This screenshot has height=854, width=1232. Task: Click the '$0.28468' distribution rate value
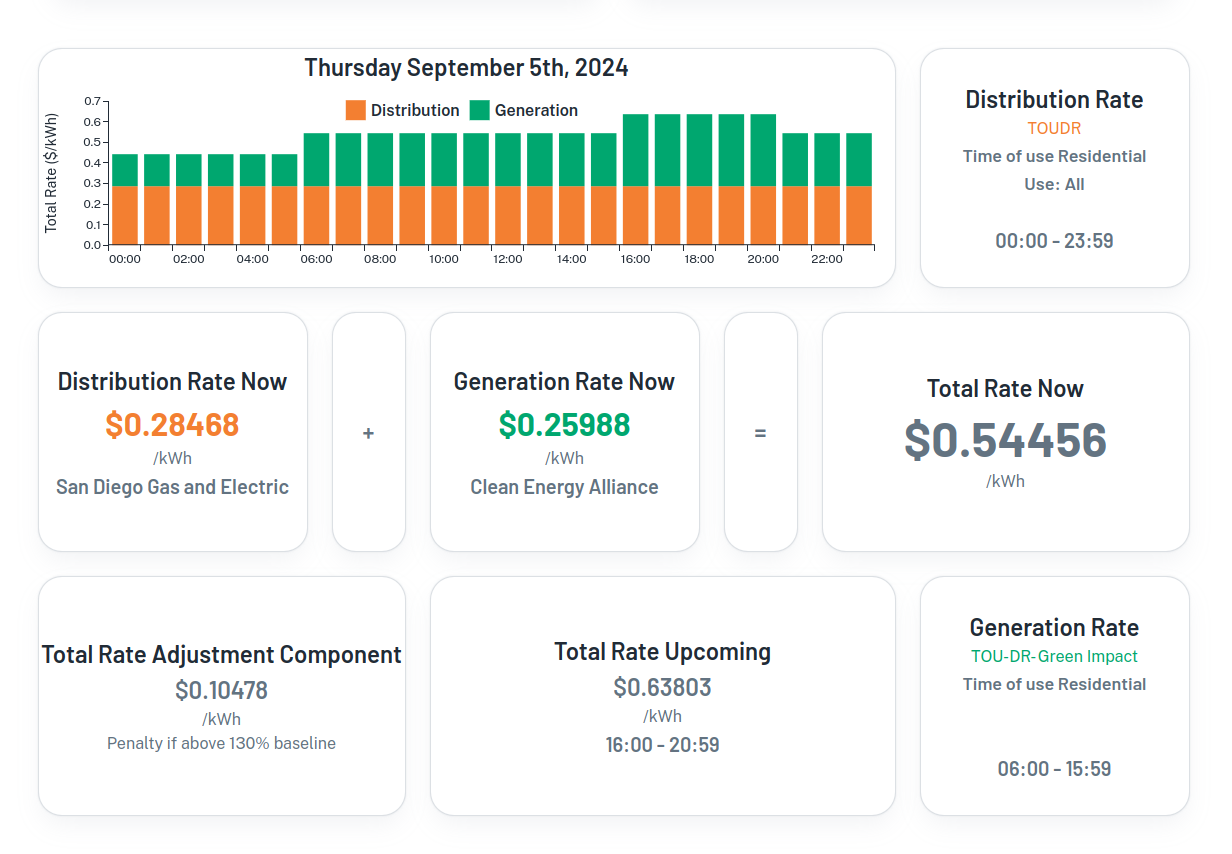[172, 424]
